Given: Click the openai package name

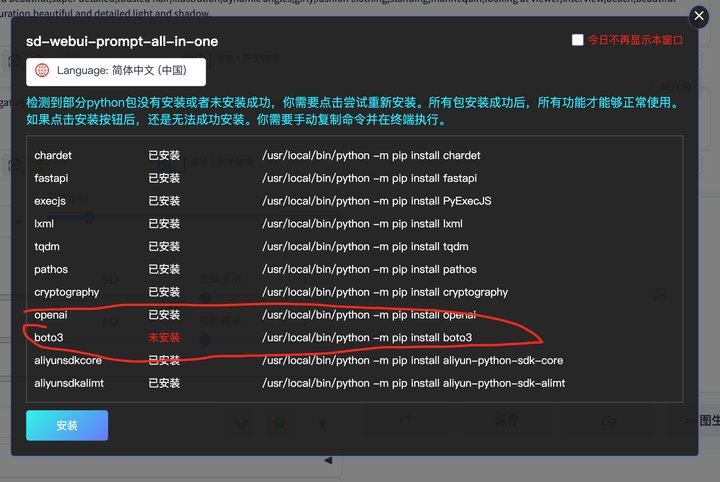Looking at the screenshot, I should tap(51, 315).
